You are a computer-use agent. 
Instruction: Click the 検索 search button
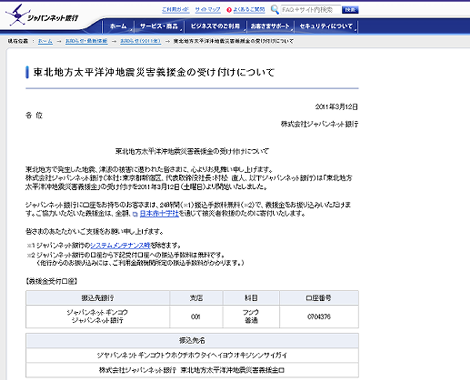pos(350,10)
